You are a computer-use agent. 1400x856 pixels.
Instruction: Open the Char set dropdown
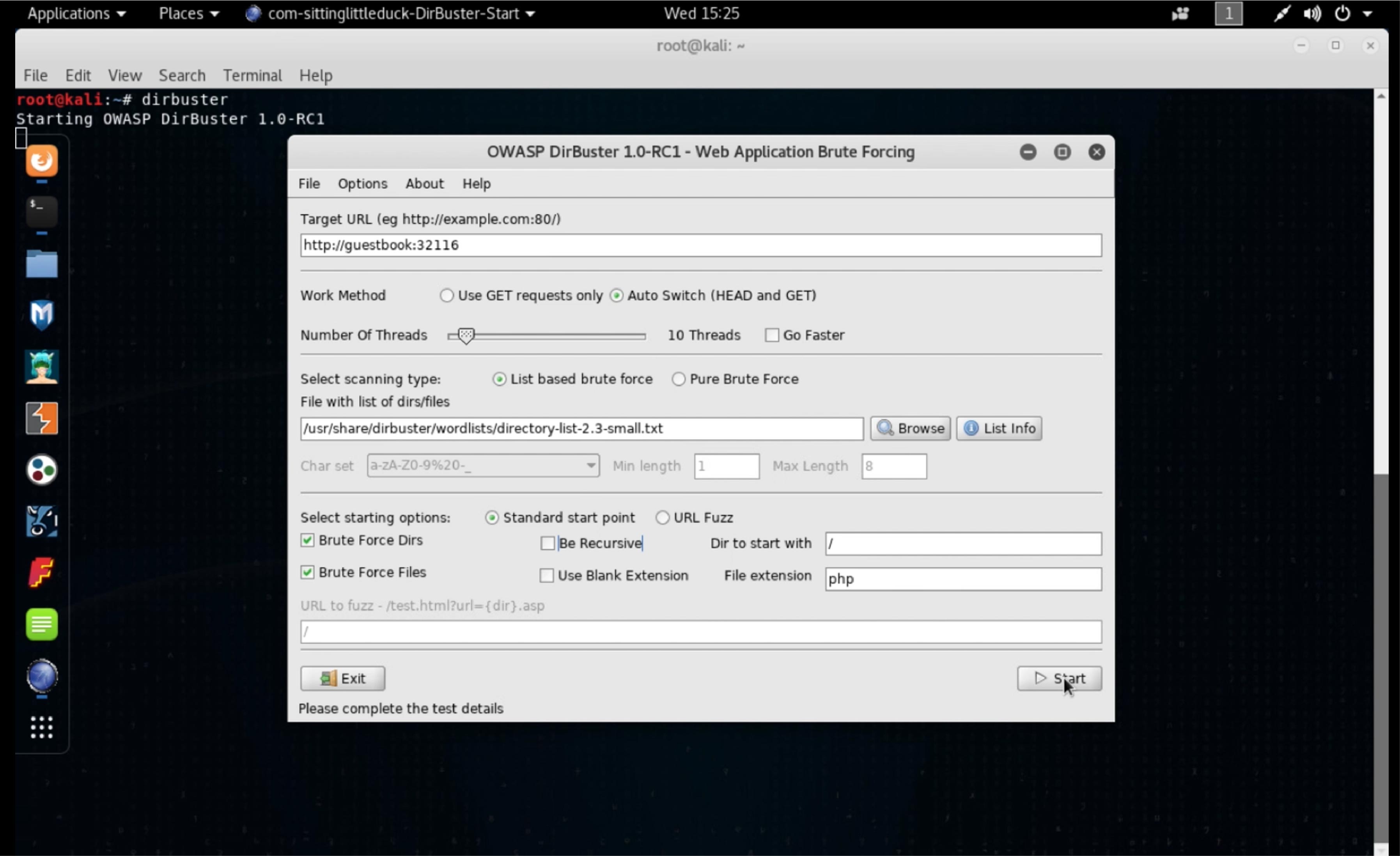(x=483, y=465)
